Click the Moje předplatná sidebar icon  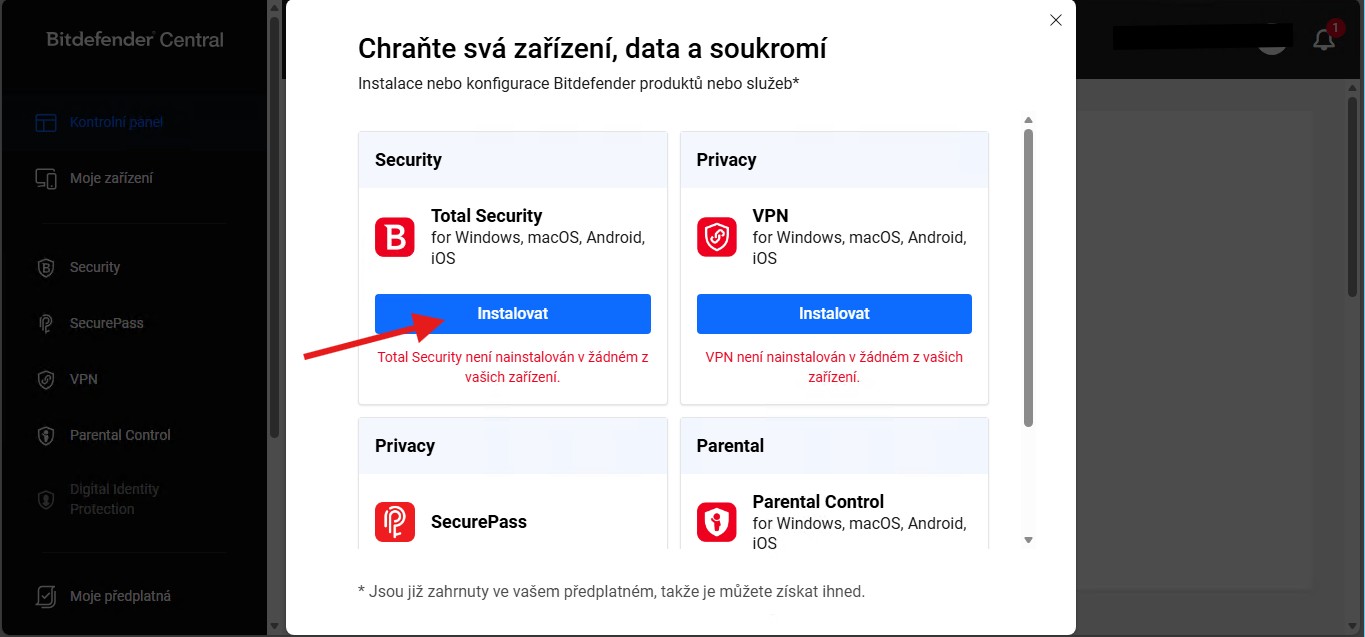[x=46, y=596]
